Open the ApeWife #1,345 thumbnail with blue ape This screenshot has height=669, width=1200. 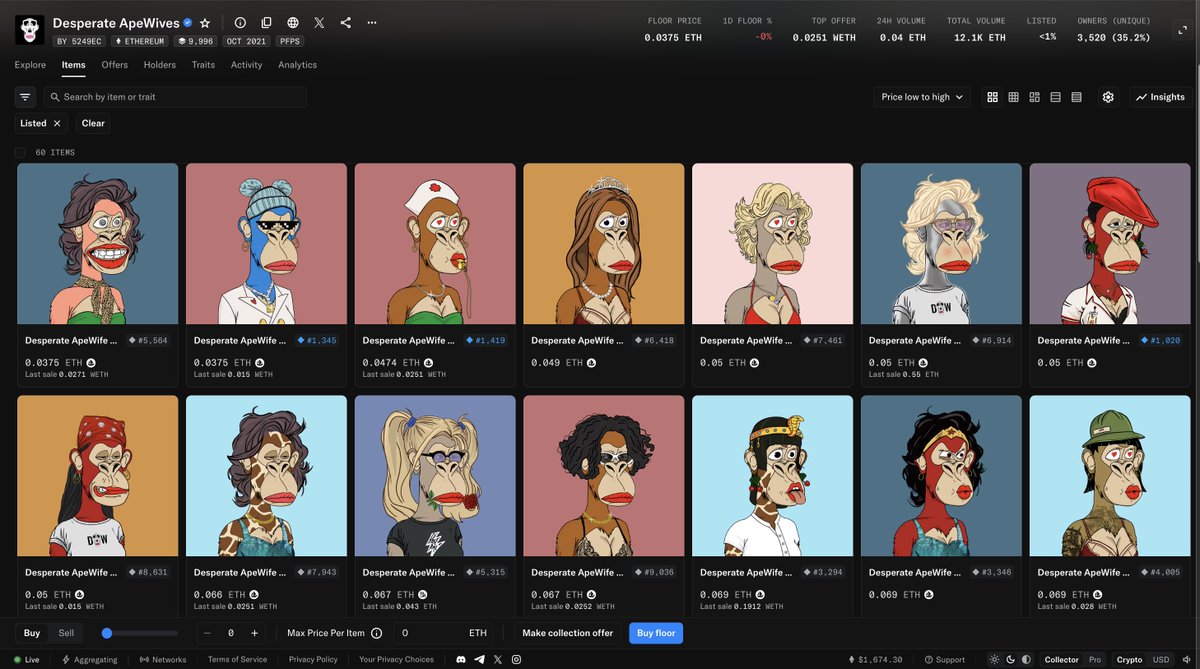[266, 244]
